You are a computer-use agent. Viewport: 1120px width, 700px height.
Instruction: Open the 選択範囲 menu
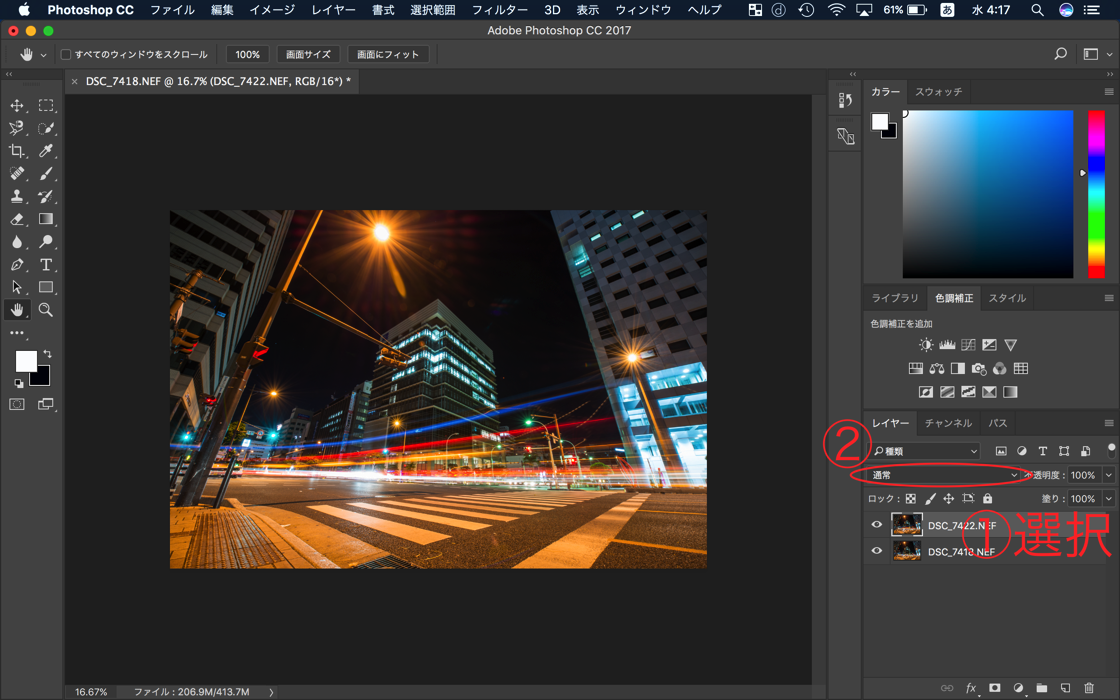pos(432,10)
